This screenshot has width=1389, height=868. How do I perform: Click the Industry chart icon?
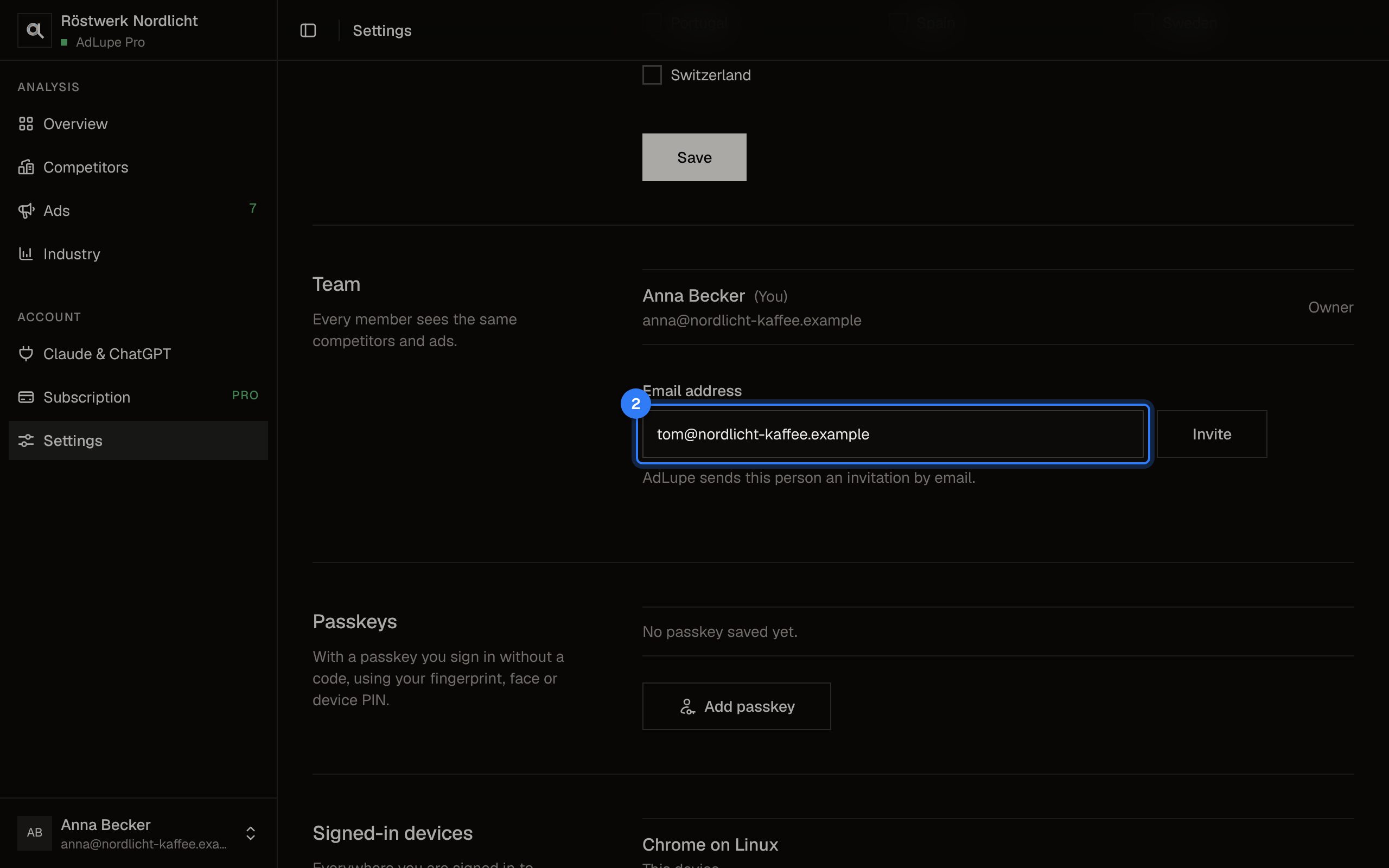(x=26, y=254)
